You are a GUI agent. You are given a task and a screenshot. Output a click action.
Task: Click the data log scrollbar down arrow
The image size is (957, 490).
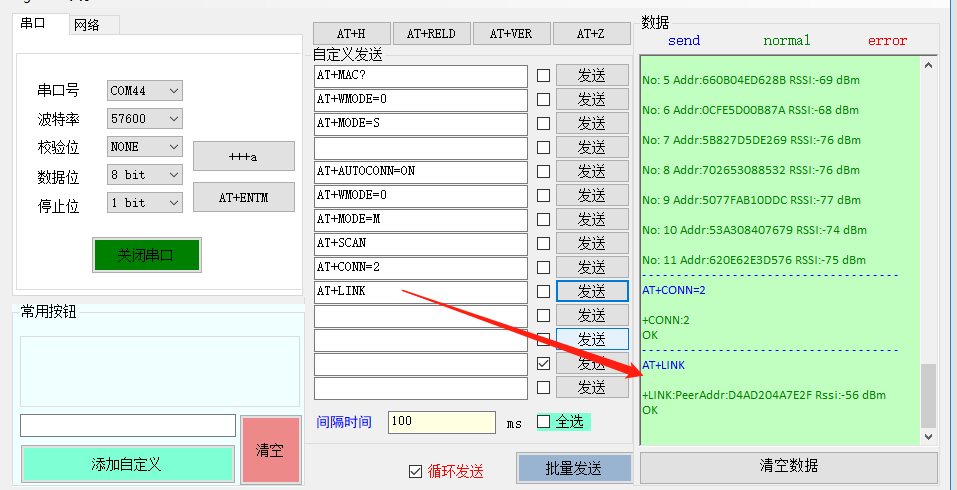point(928,436)
